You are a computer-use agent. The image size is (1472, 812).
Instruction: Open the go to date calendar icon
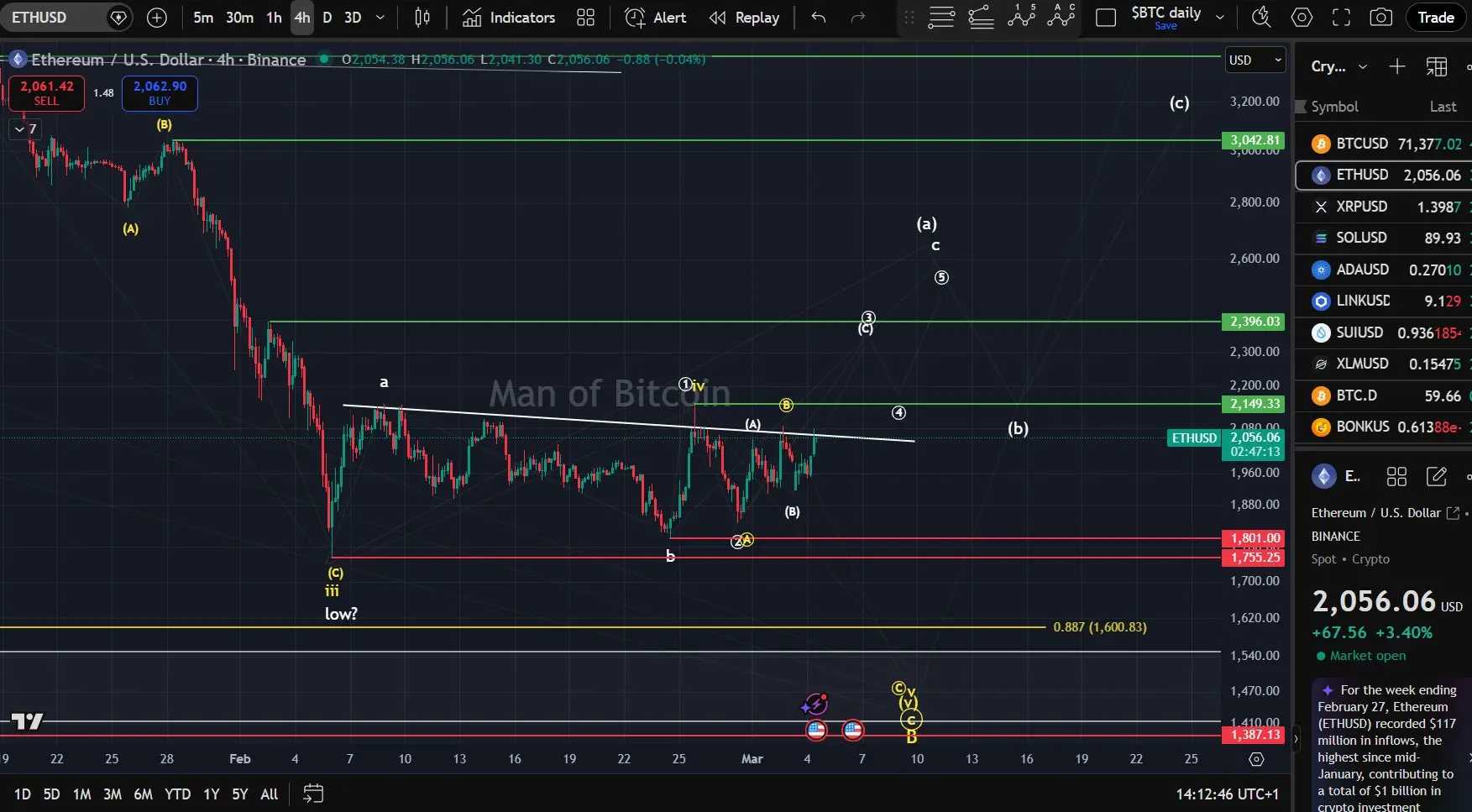(313, 794)
